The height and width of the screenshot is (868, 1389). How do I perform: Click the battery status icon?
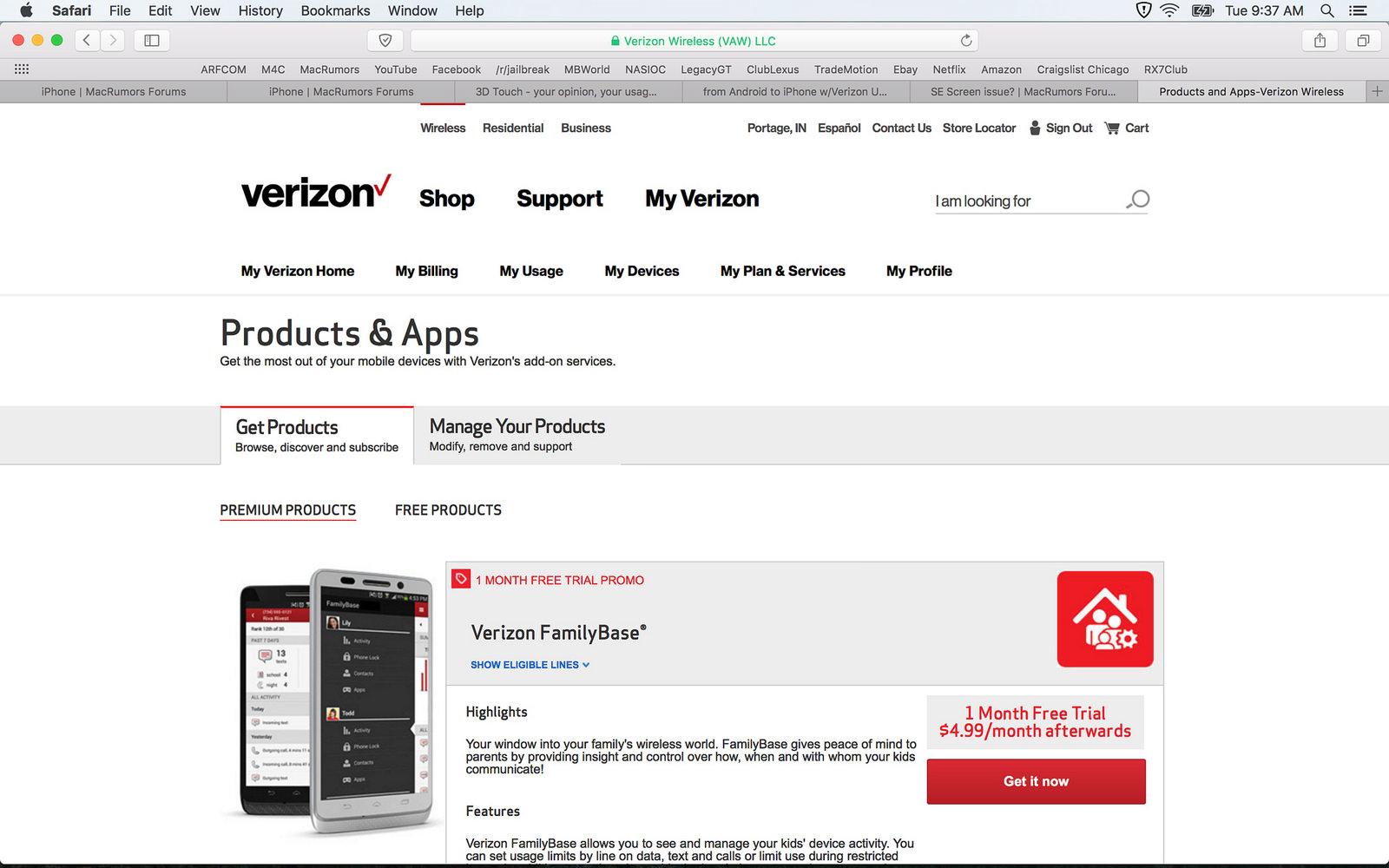1202,10
